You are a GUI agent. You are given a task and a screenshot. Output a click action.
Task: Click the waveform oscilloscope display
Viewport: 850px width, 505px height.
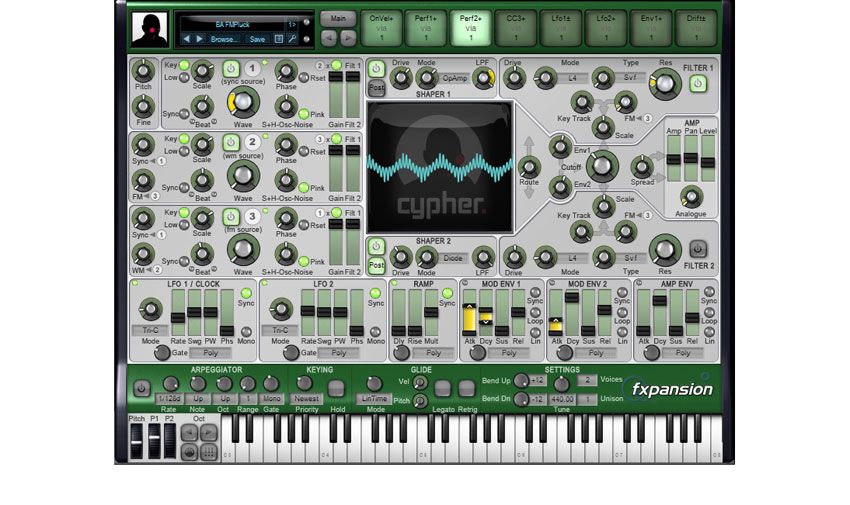440,167
